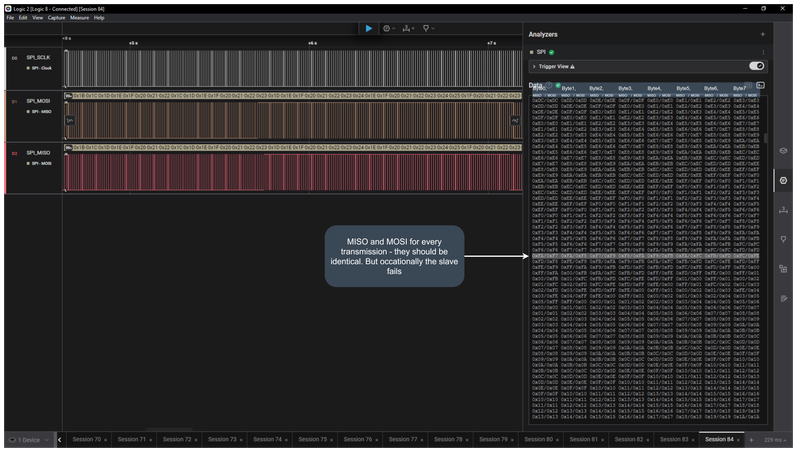Expand the 229 ms status indicator

click(777, 440)
